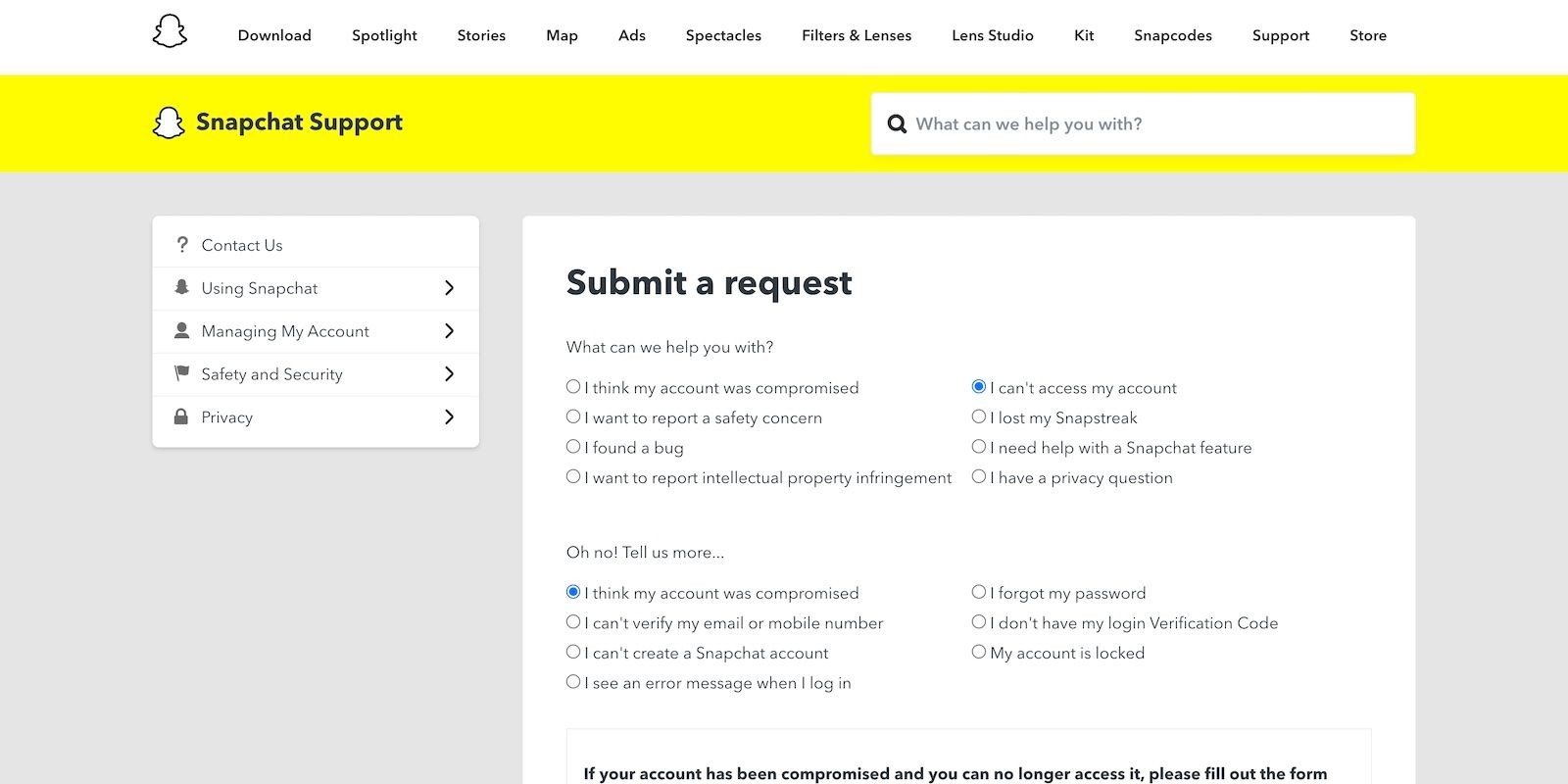Expand the Using Snapchat chevron
1568x784 pixels.
[449, 288]
